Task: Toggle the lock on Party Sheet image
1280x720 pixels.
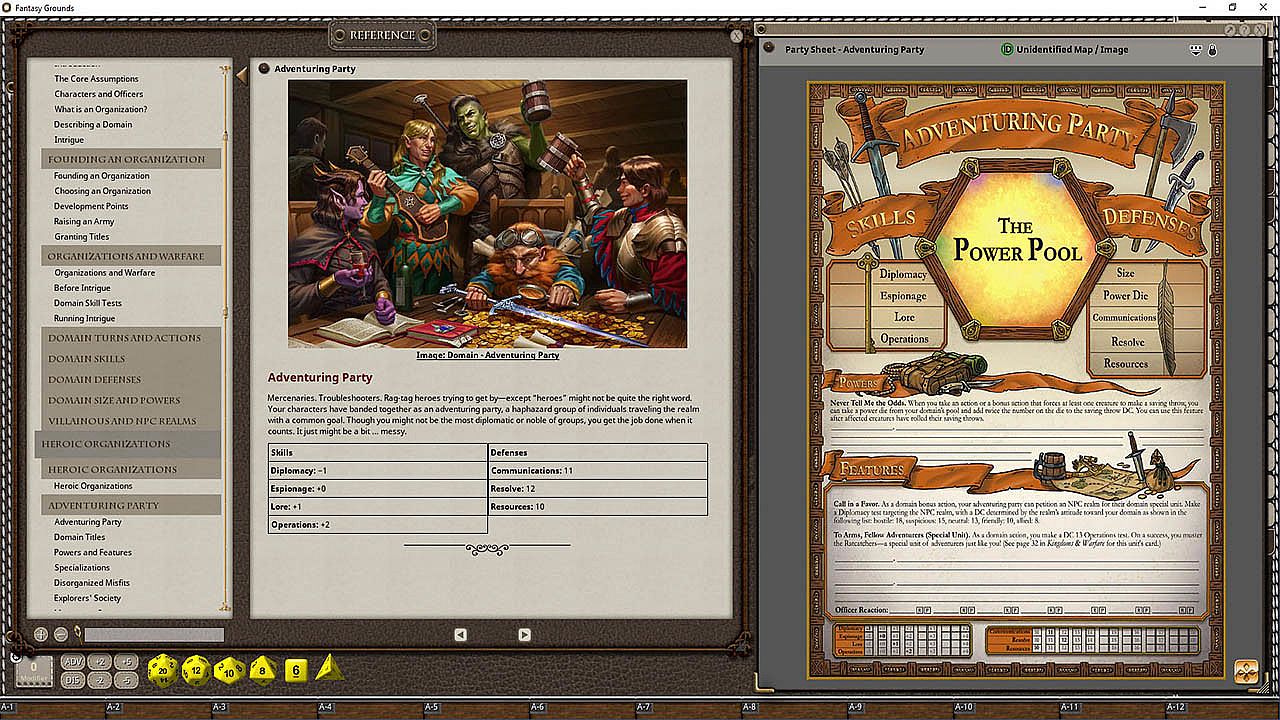Action: pos(1212,49)
